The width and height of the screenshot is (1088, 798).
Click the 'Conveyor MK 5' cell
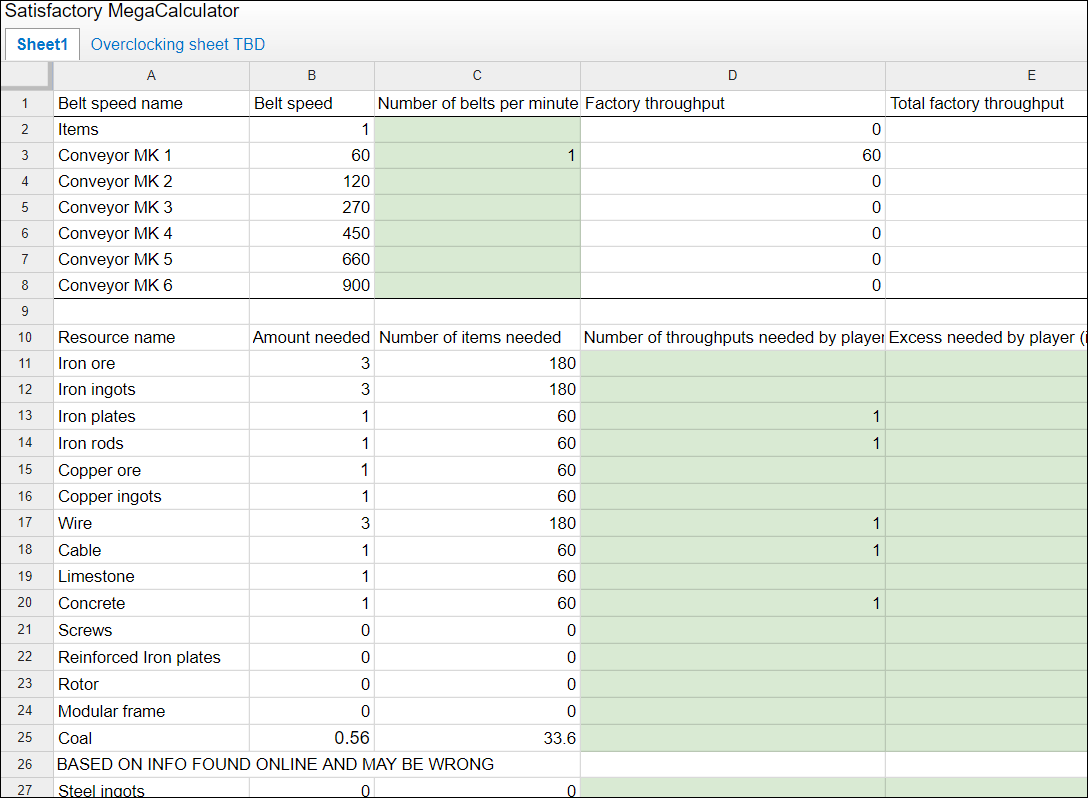[x=151, y=260]
